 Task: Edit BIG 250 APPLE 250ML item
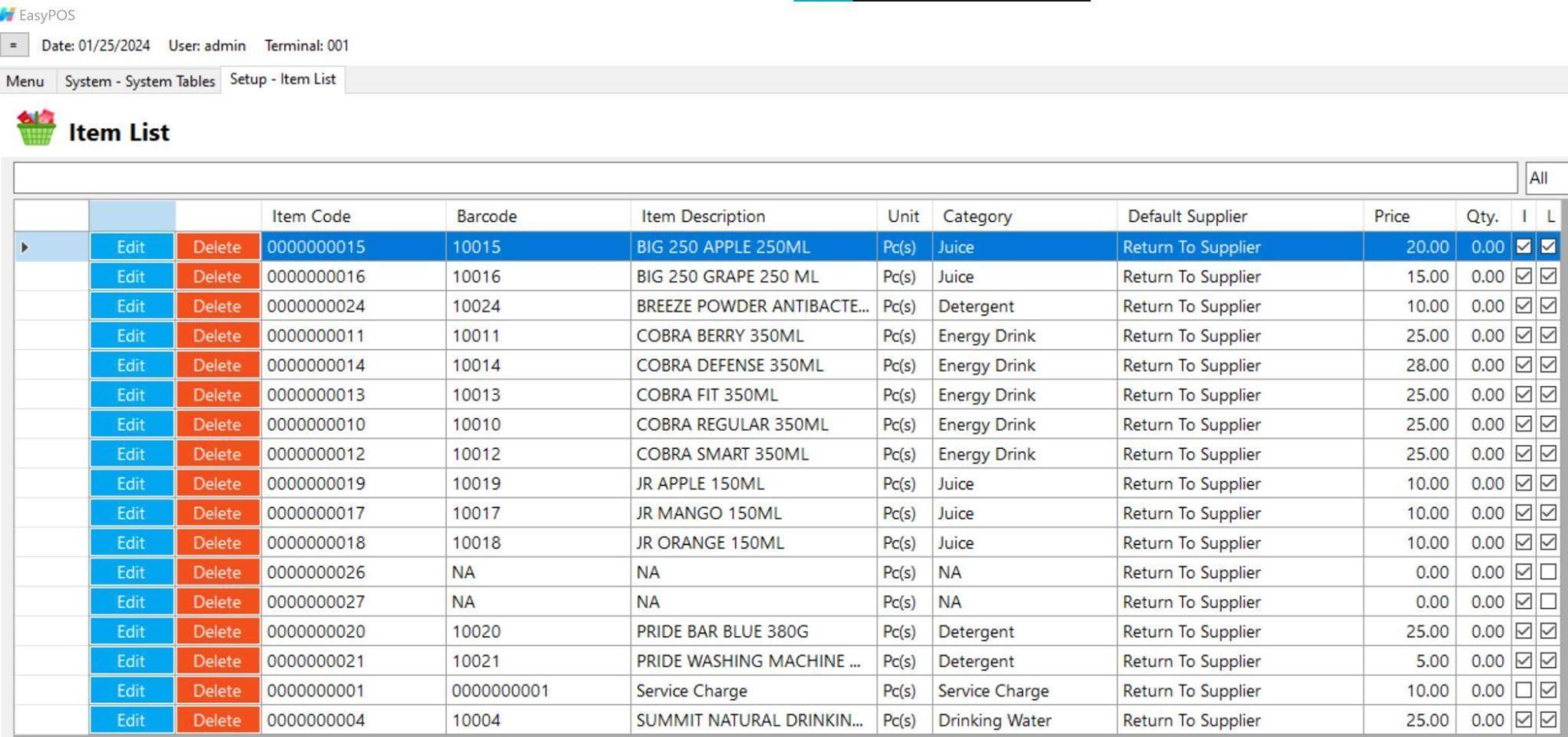tap(131, 247)
